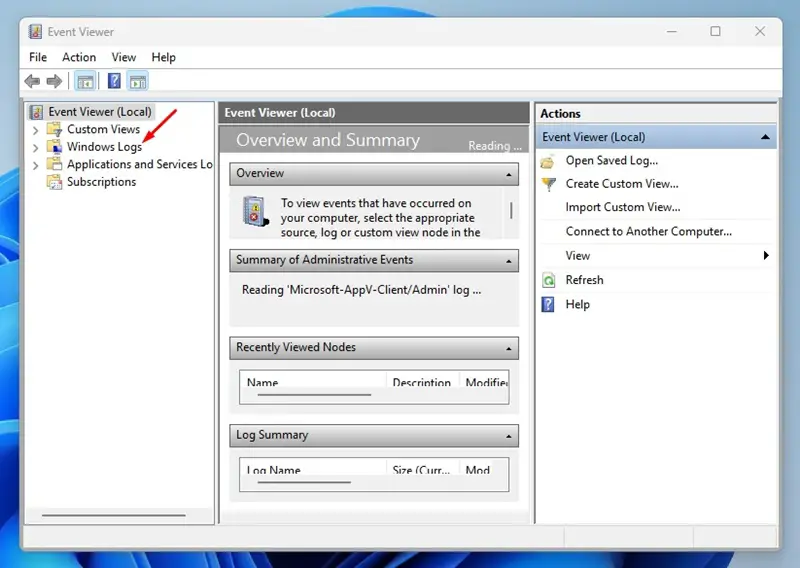
Task: Collapse the Recently Viewed Nodes section
Action: (509, 349)
